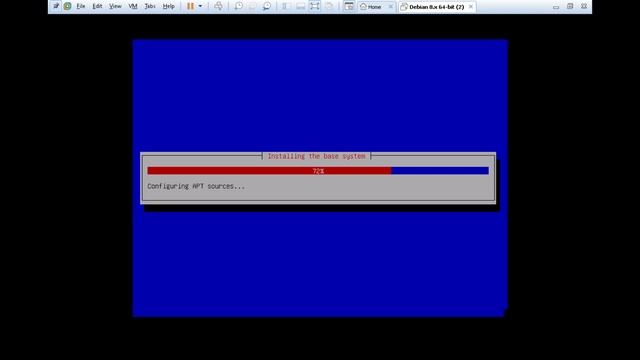Screen dimensions: 640x360
Task: Click the green round icon beside File
Action: (67, 6)
